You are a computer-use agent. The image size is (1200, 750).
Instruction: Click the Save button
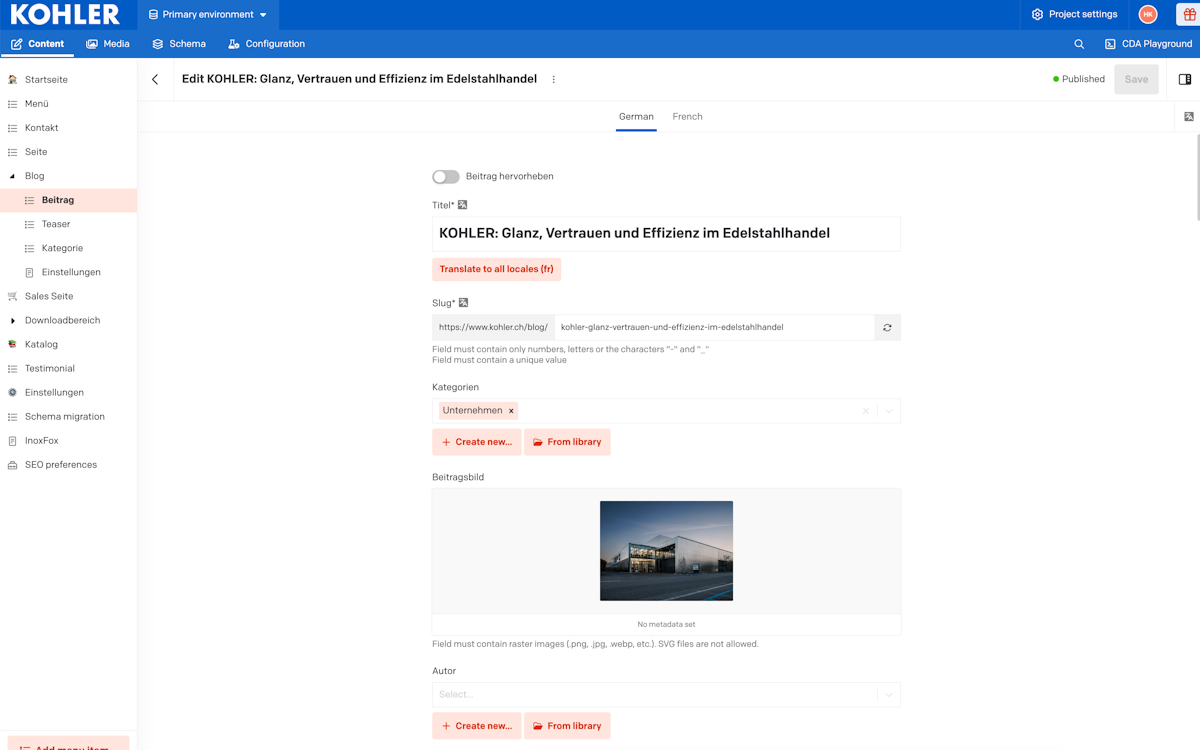tap(1136, 79)
